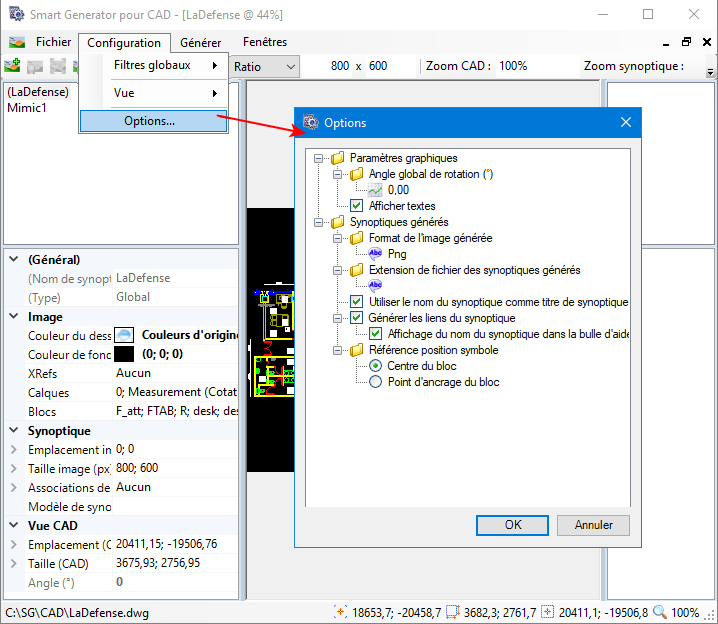Screen dimensions: 718x624
Task: Collapse the Format de l'image générée node
Action: 337,239
